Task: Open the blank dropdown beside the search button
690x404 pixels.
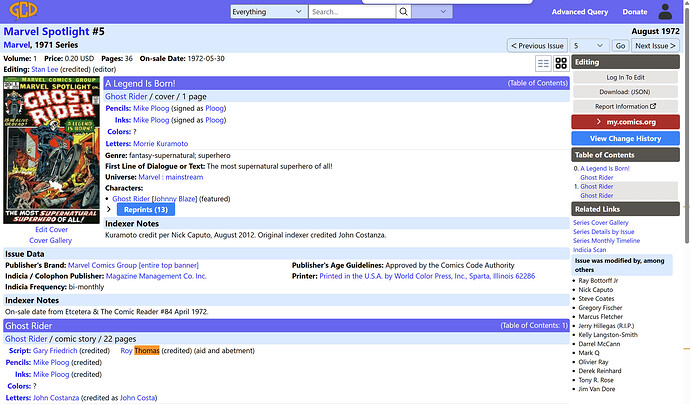Action: [x=432, y=12]
